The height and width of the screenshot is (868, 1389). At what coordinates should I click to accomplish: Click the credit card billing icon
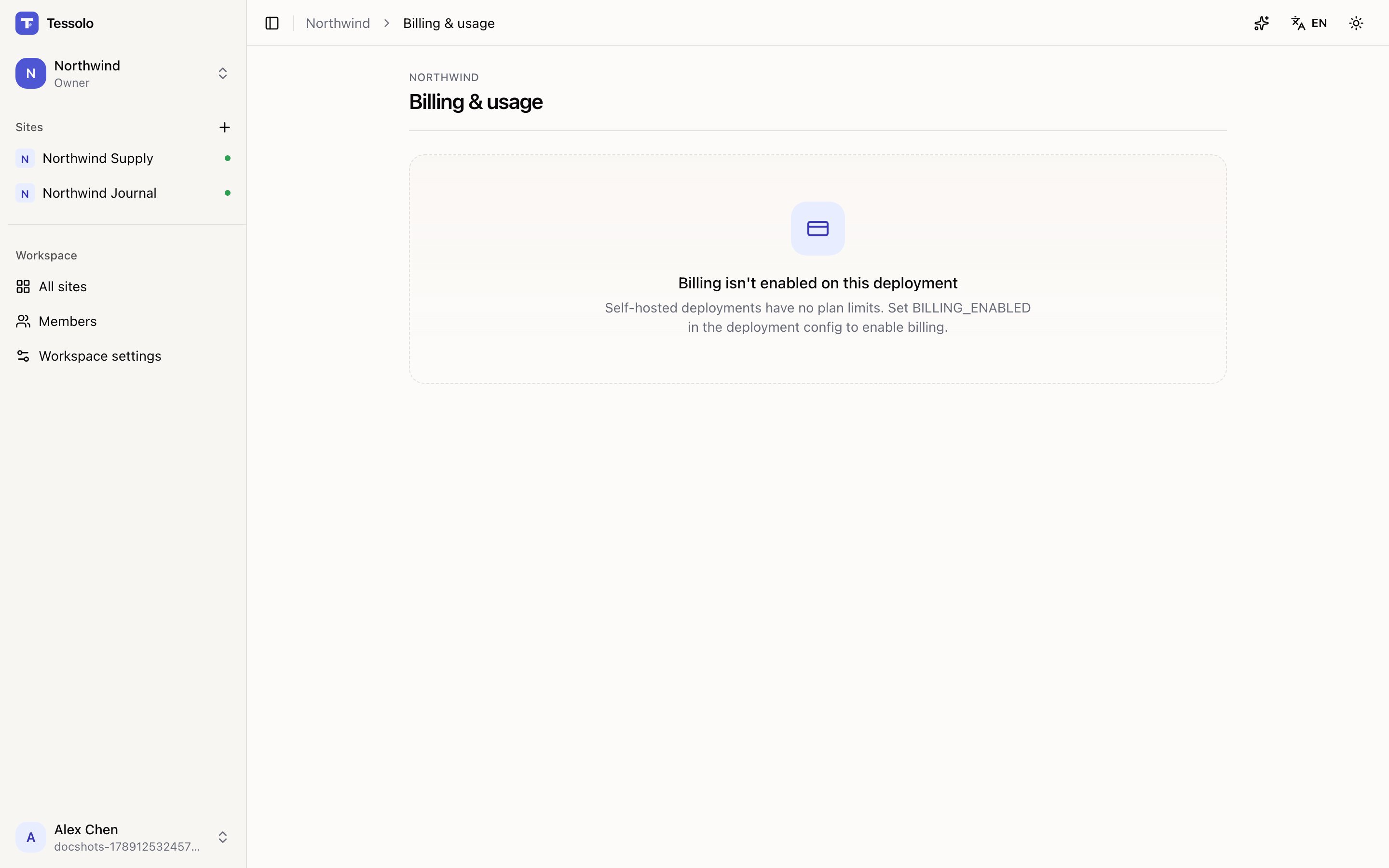(x=817, y=229)
